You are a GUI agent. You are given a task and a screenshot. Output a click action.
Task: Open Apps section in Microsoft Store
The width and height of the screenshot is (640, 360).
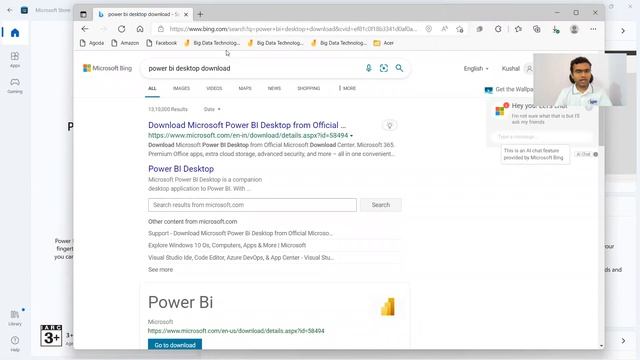15,59
